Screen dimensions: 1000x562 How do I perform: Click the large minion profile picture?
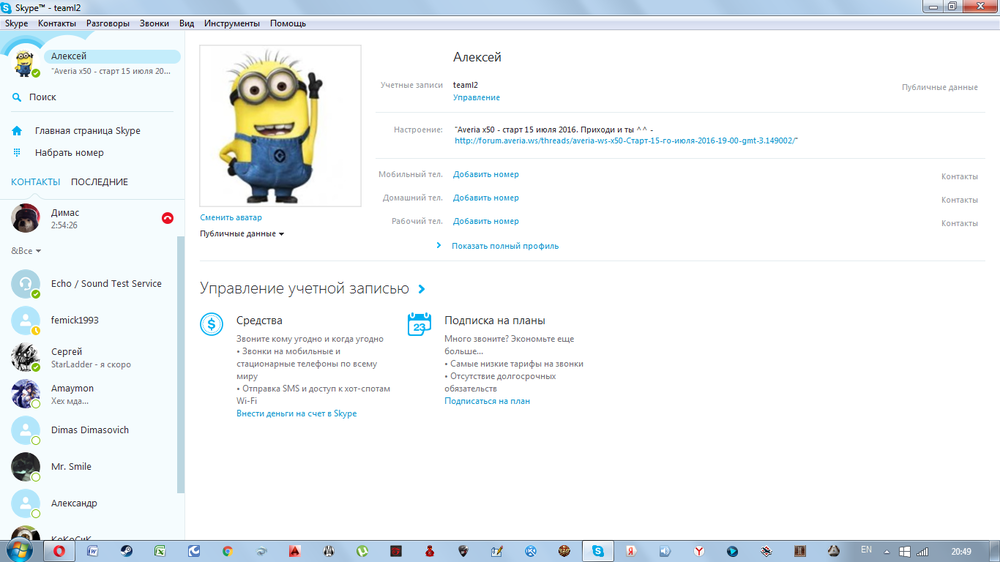(x=280, y=125)
